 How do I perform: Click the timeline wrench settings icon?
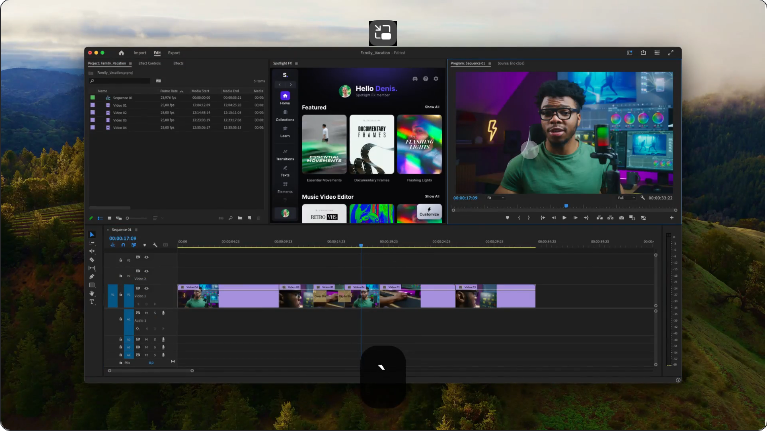tap(155, 245)
